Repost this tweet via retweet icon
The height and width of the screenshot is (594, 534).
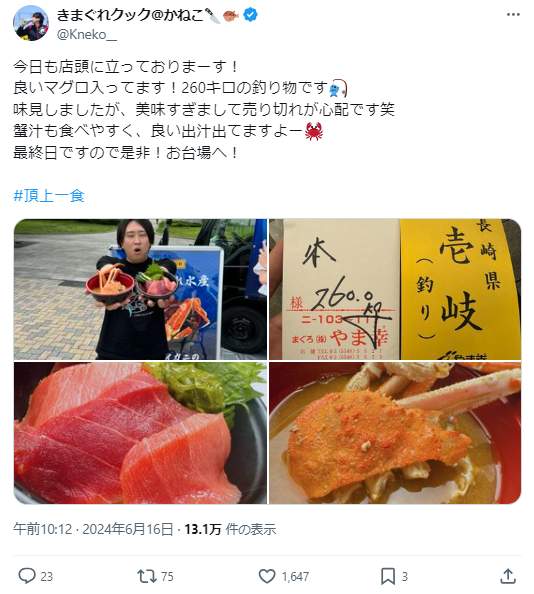(147, 576)
